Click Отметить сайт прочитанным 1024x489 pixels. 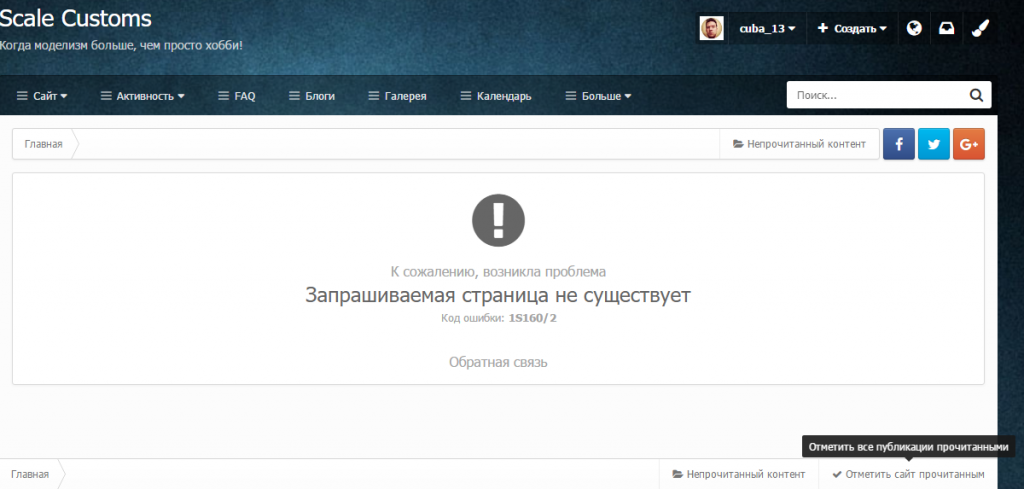tap(908, 475)
